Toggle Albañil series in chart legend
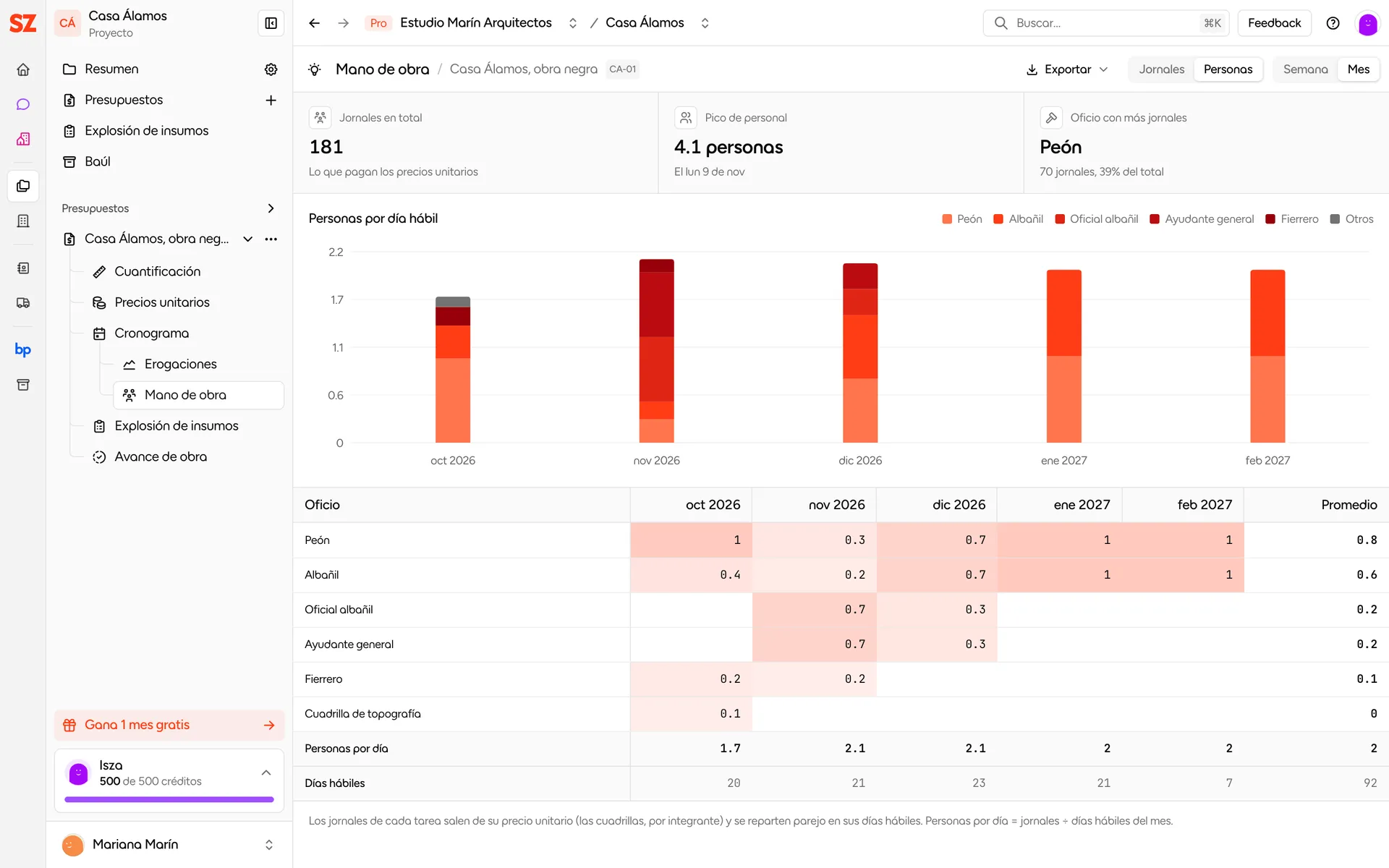Image resolution: width=1389 pixels, height=868 pixels. click(1019, 219)
